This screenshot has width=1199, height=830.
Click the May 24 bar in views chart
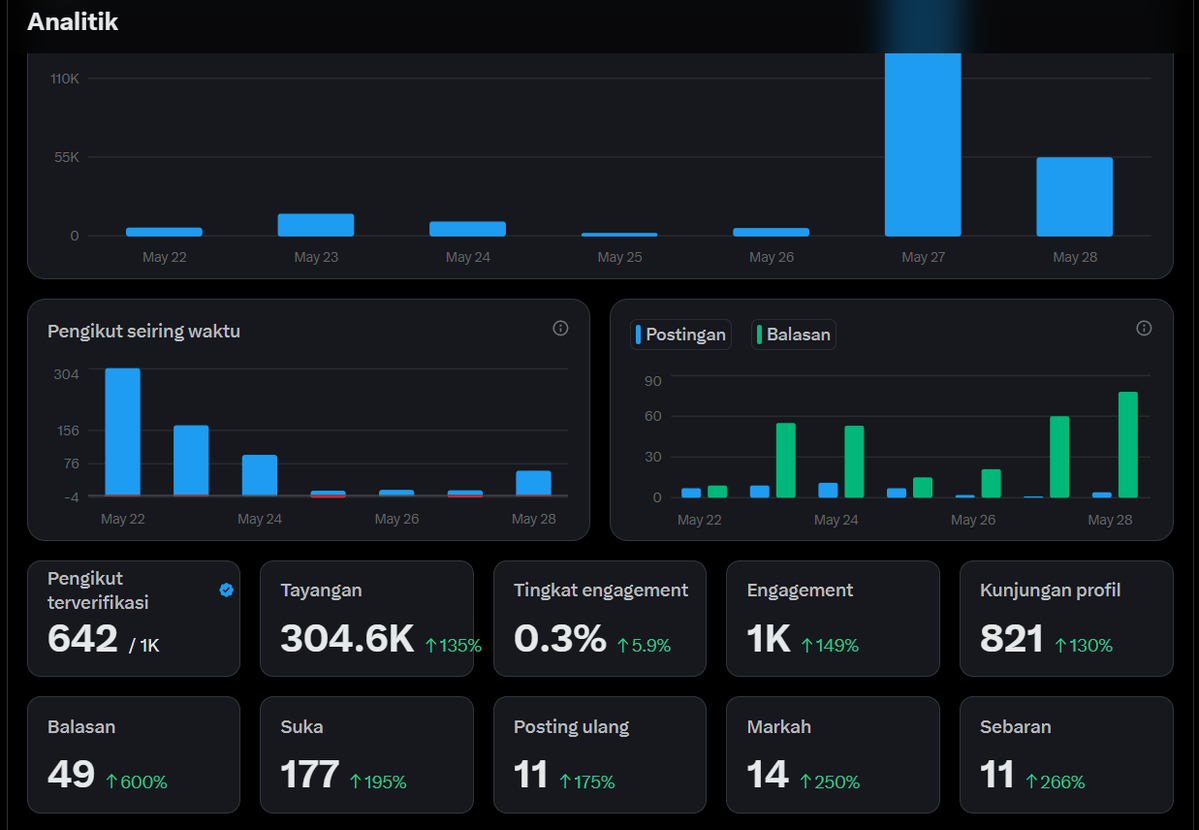point(468,229)
